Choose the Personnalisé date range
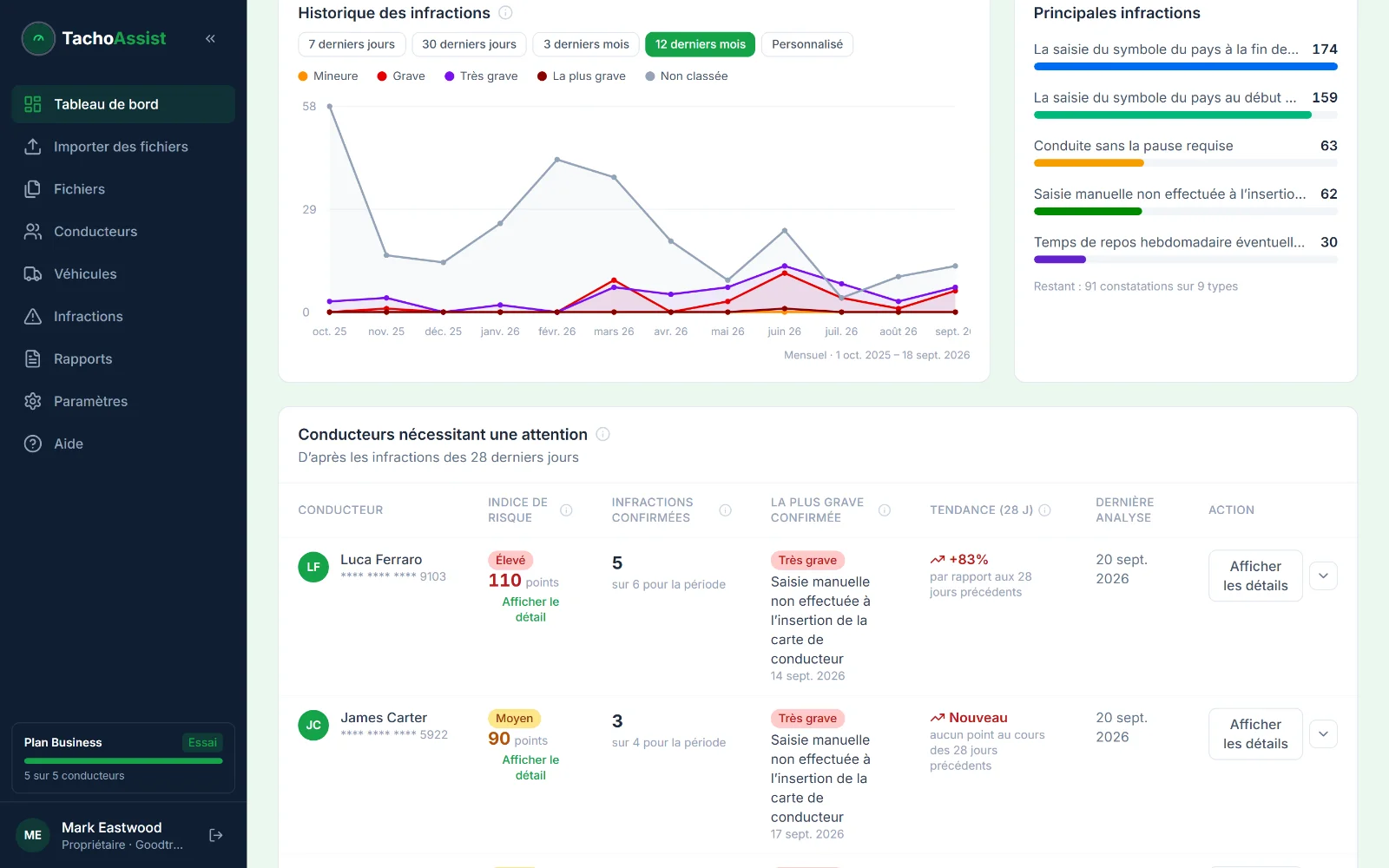The width and height of the screenshot is (1389, 868). pyautogui.click(x=807, y=44)
